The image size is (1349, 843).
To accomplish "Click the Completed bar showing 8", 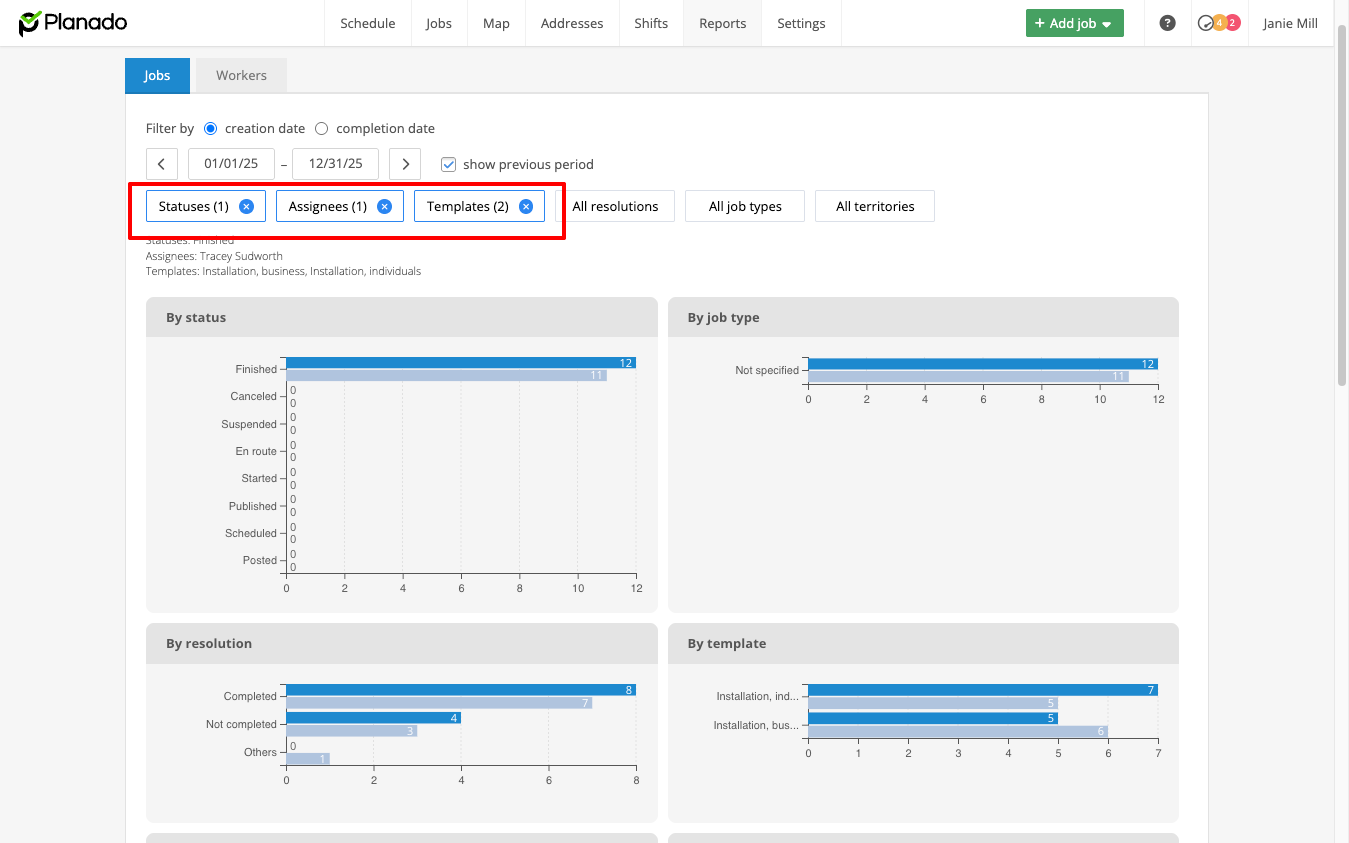I will 461,690.
